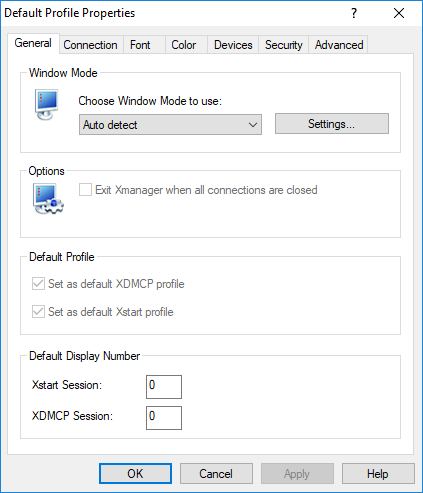Viewport: 423px width, 493px height.
Task: Click the monitor icon in Window Mode
Action: pyautogui.click(x=47, y=104)
